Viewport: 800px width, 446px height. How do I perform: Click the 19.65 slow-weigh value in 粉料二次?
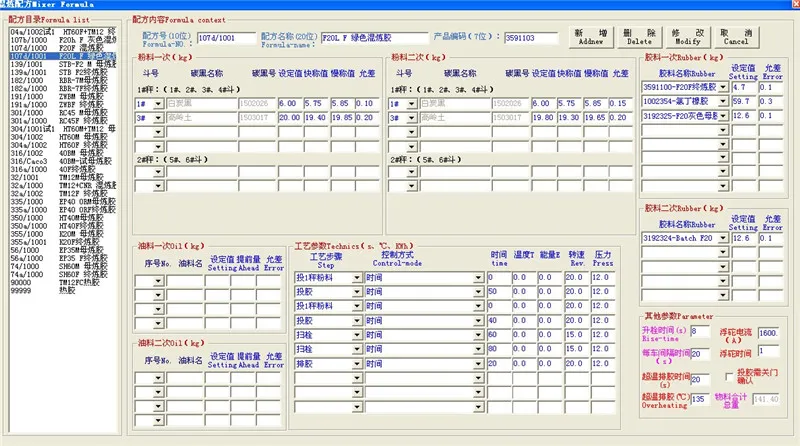595,118
